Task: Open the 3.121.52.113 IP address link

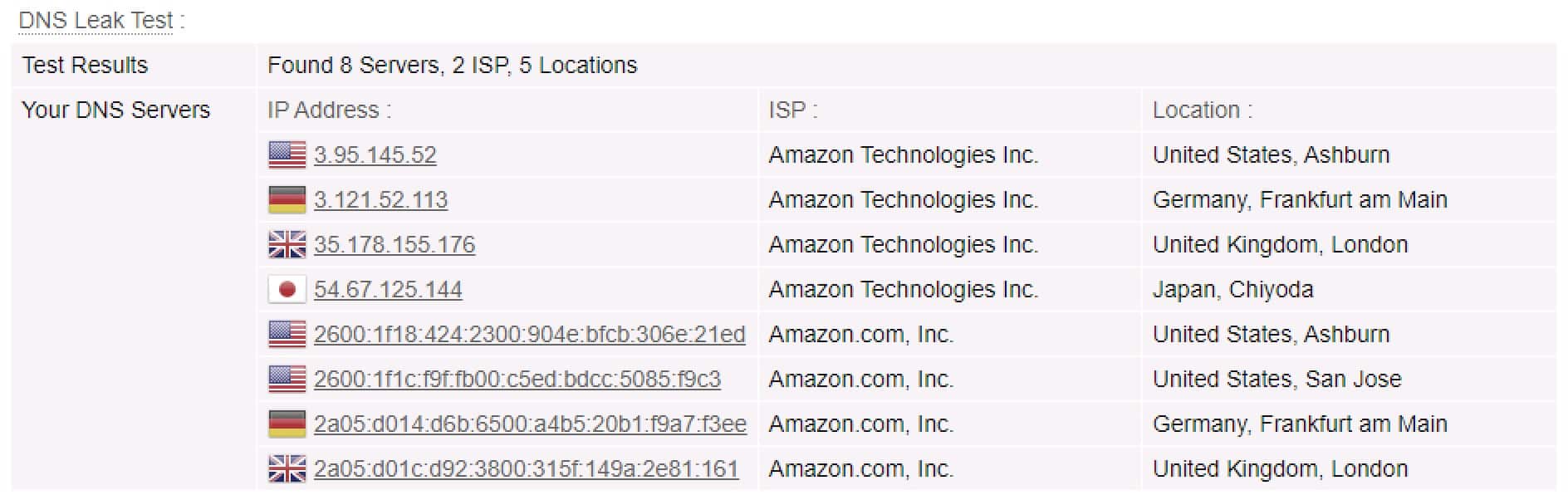Action: click(380, 200)
